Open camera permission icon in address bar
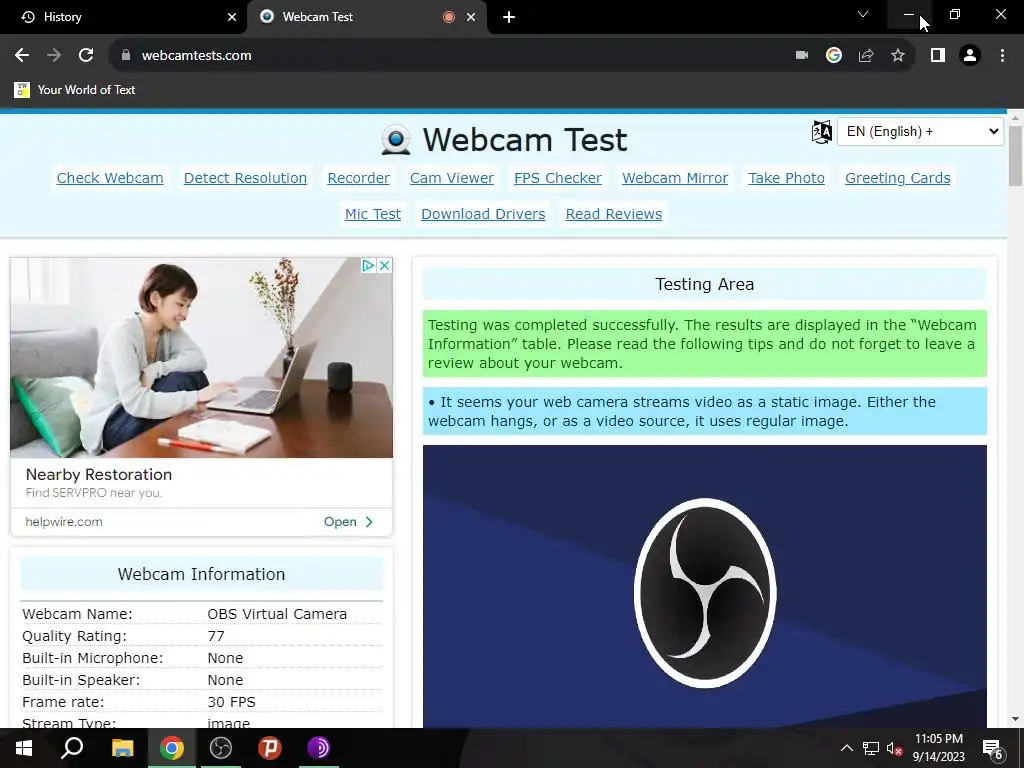1024x768 pixels. 802,56
